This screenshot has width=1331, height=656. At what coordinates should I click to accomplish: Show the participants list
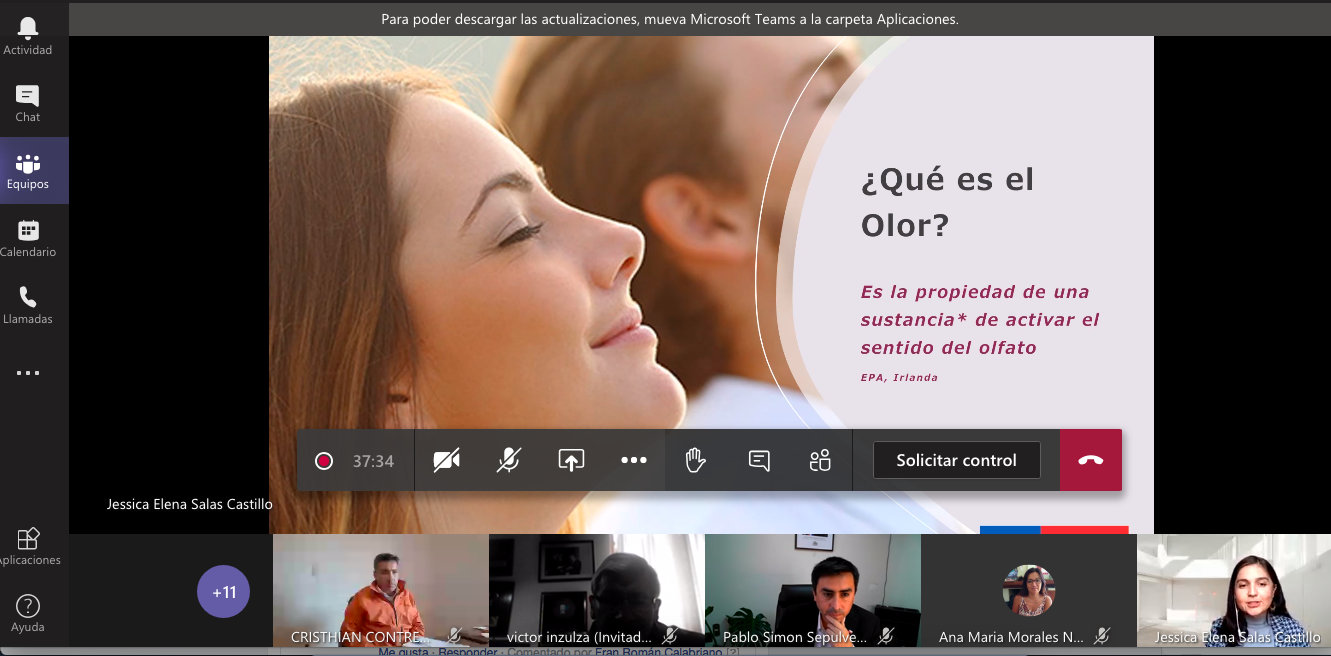click(x=821, y=460)
